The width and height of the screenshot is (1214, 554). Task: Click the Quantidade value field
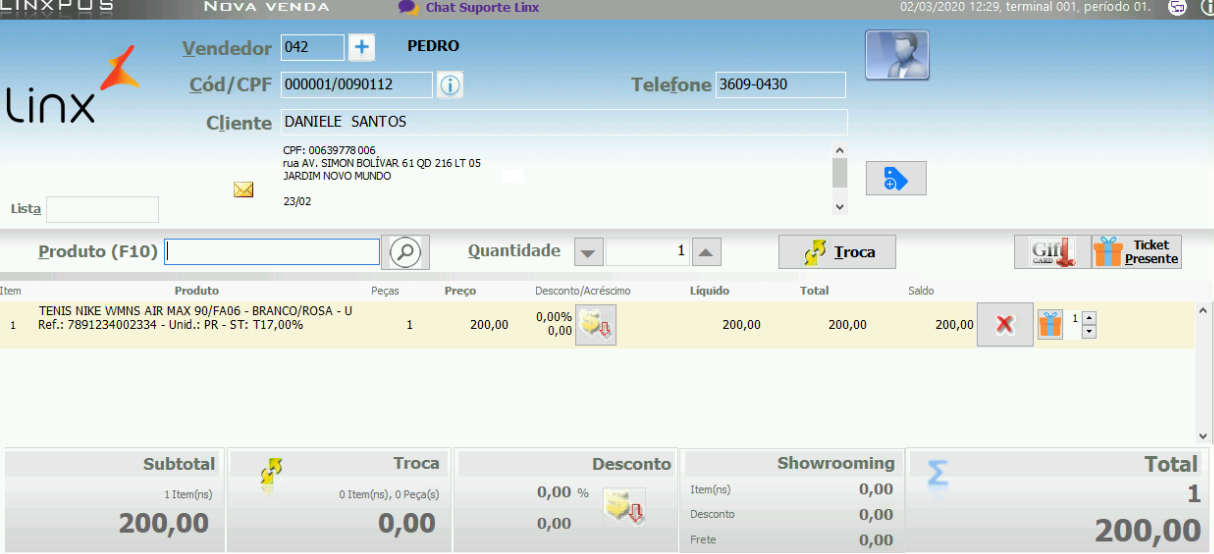point(647,252)
